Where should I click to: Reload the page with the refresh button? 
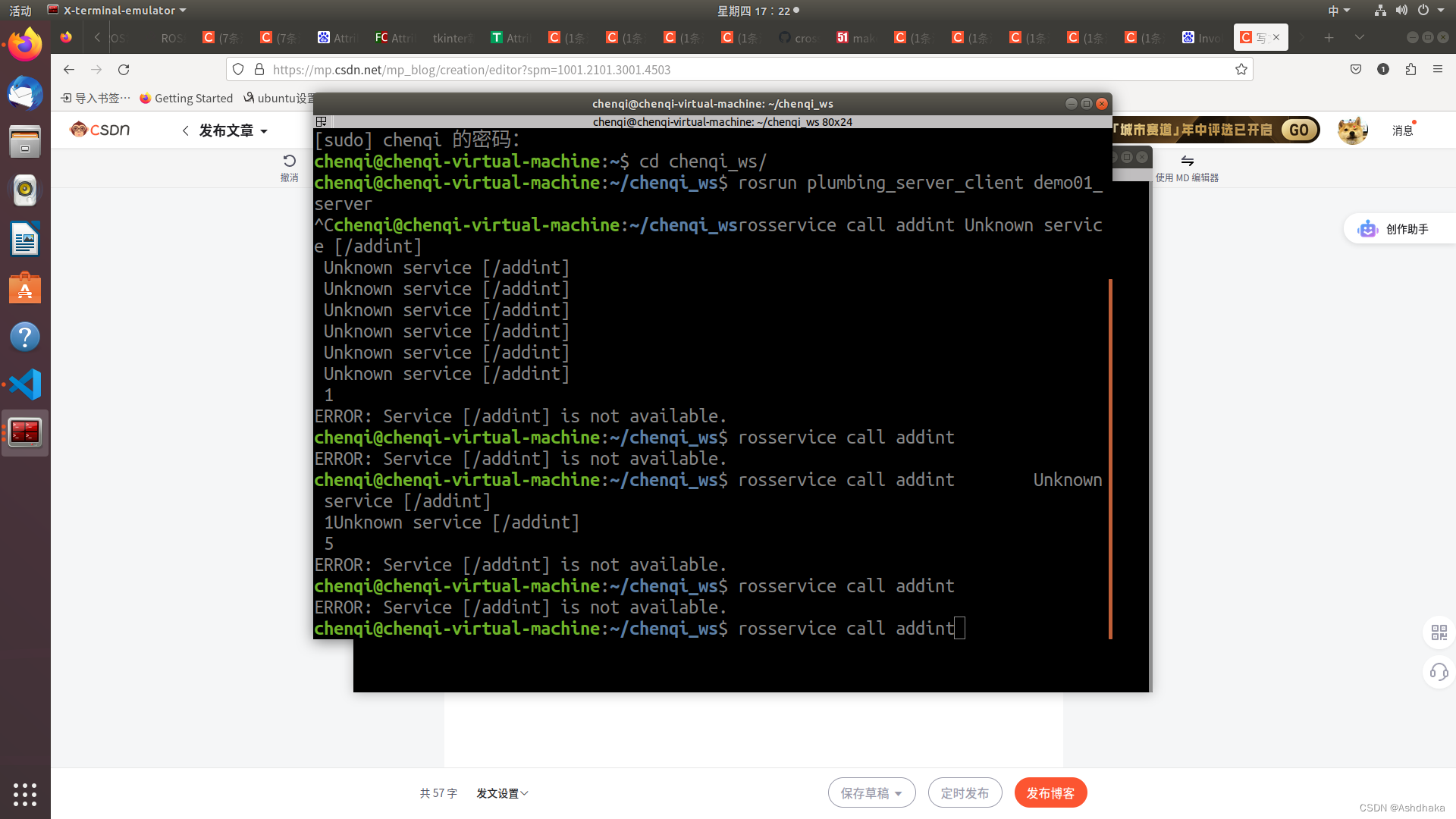(x=124, y=70)
